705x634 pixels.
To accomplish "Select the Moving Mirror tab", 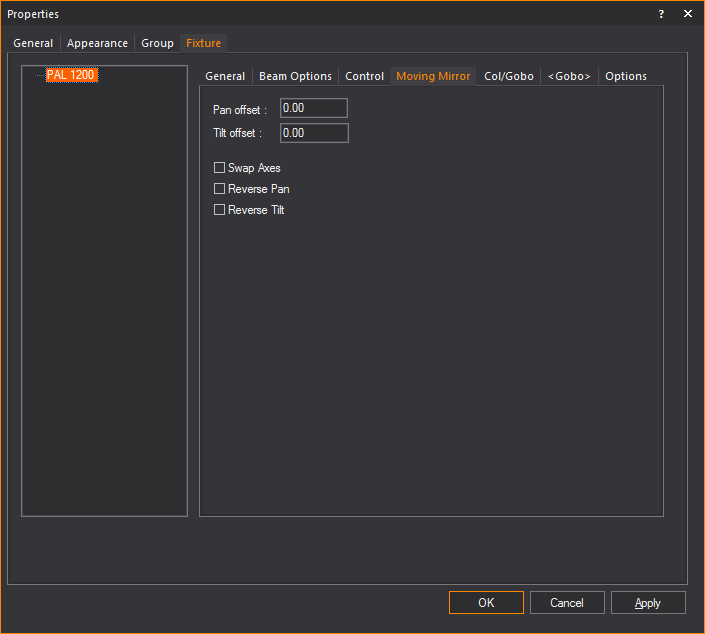I will tap(433, 76).
